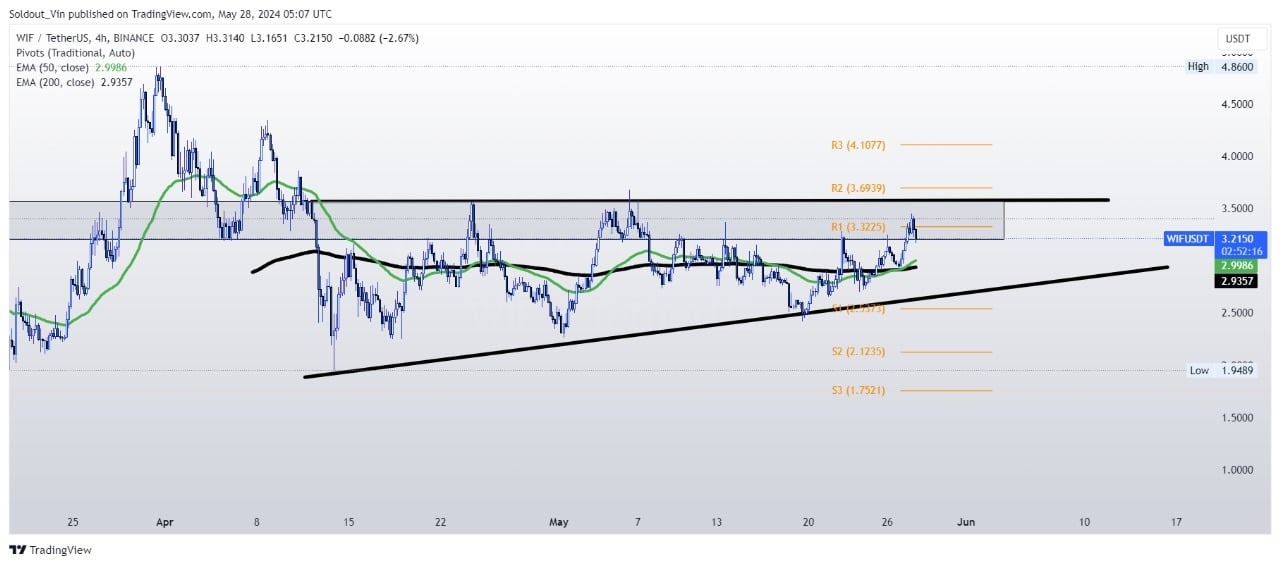Click the R2 (3.6939) pivot label

(x=858, y=188)
